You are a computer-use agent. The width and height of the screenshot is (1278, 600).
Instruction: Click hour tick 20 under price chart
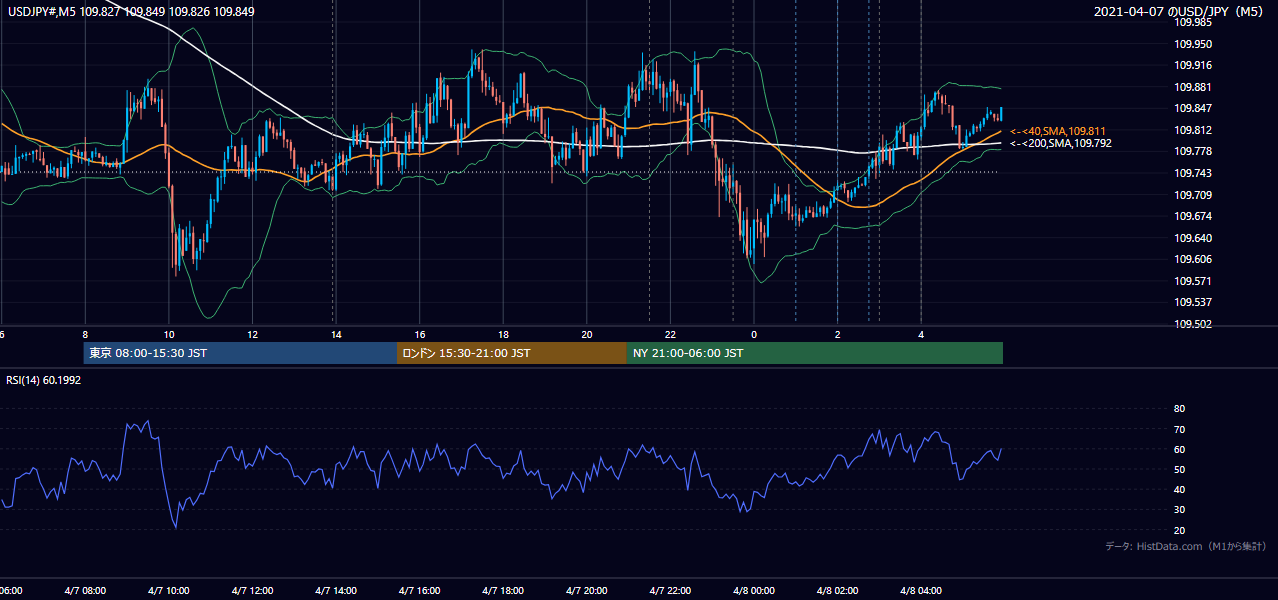[x=587, y=335]
